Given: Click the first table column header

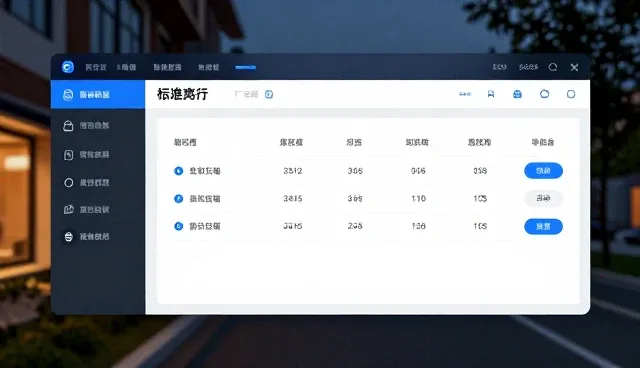Looking at the screenshot, I should pos(185,142).
